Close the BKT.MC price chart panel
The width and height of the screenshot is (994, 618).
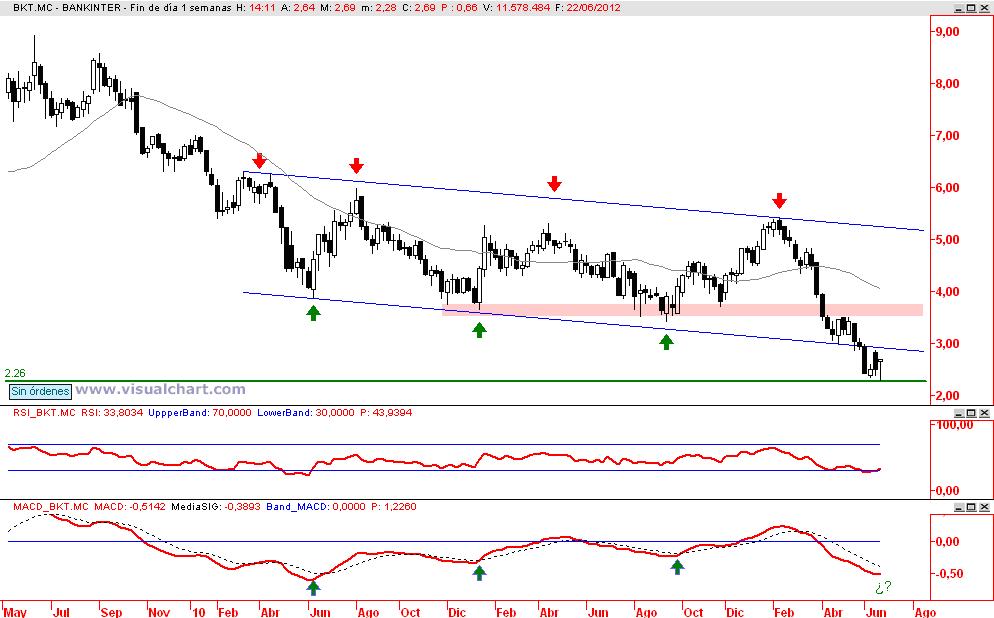coord(983,8)
